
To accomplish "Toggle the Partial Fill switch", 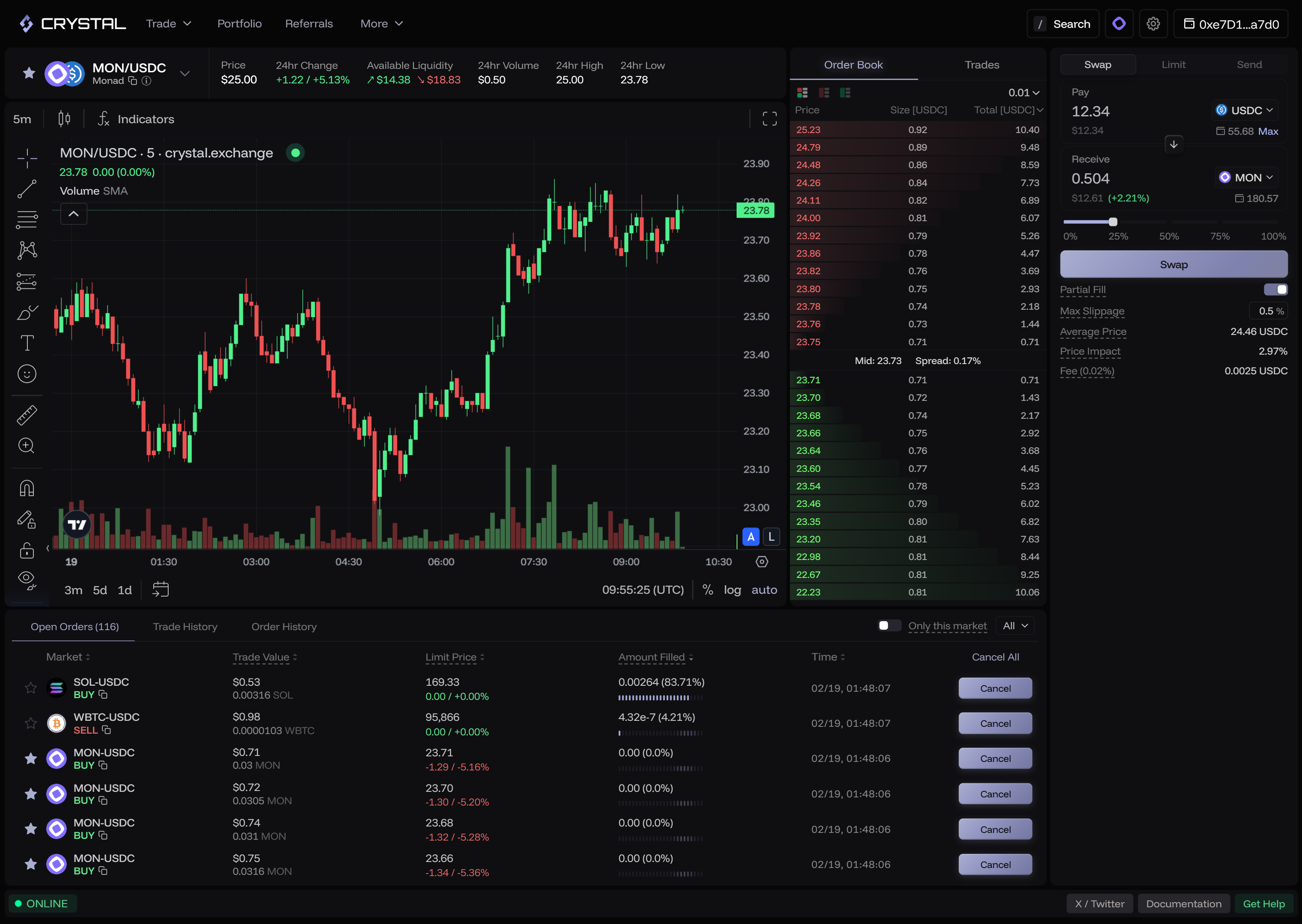I will 1275,290.
